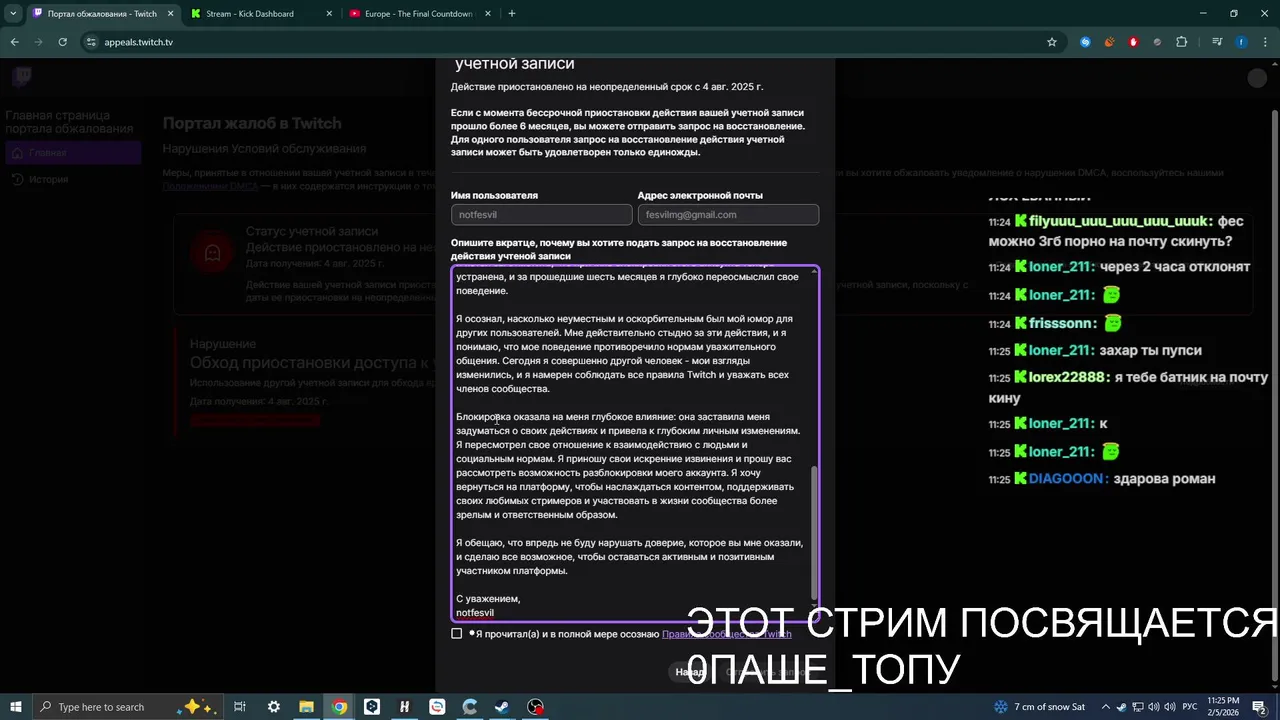
Task: Open the red hand ad-blocker extension
Action: coord(1134,42)
